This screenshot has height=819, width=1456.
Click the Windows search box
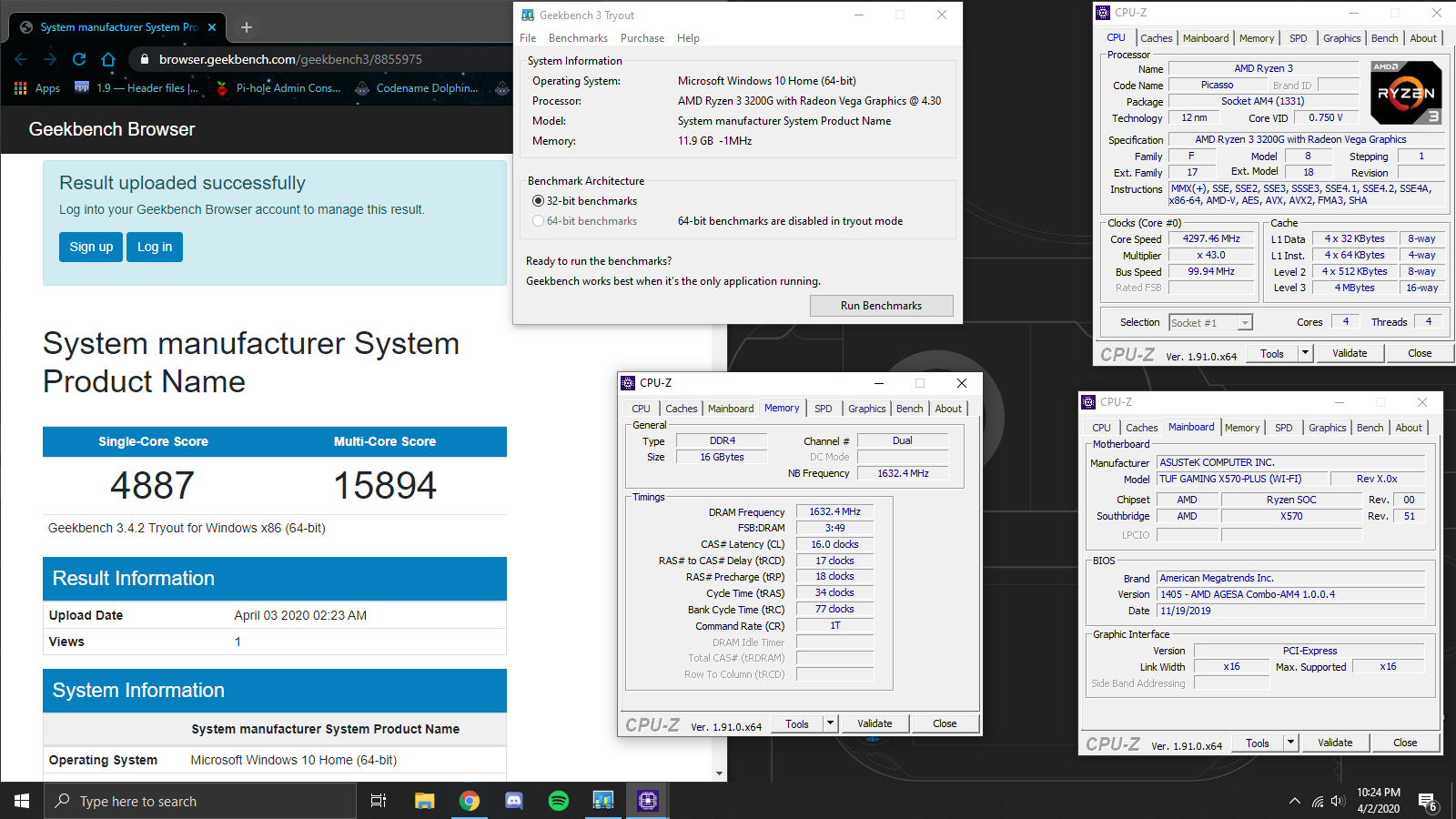pos(200,801)
